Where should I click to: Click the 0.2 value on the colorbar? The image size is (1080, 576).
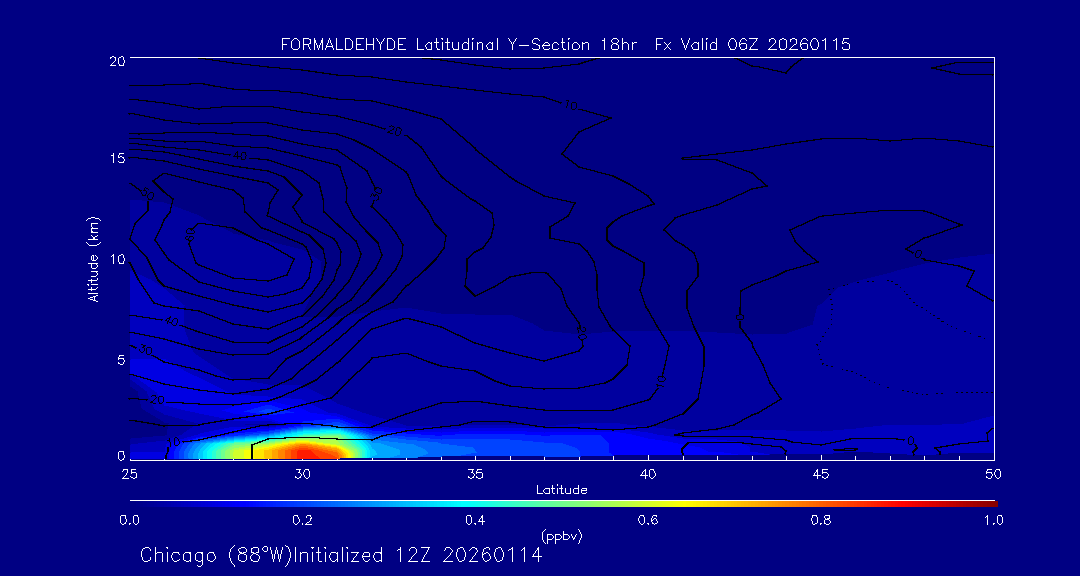pos(302,520)
